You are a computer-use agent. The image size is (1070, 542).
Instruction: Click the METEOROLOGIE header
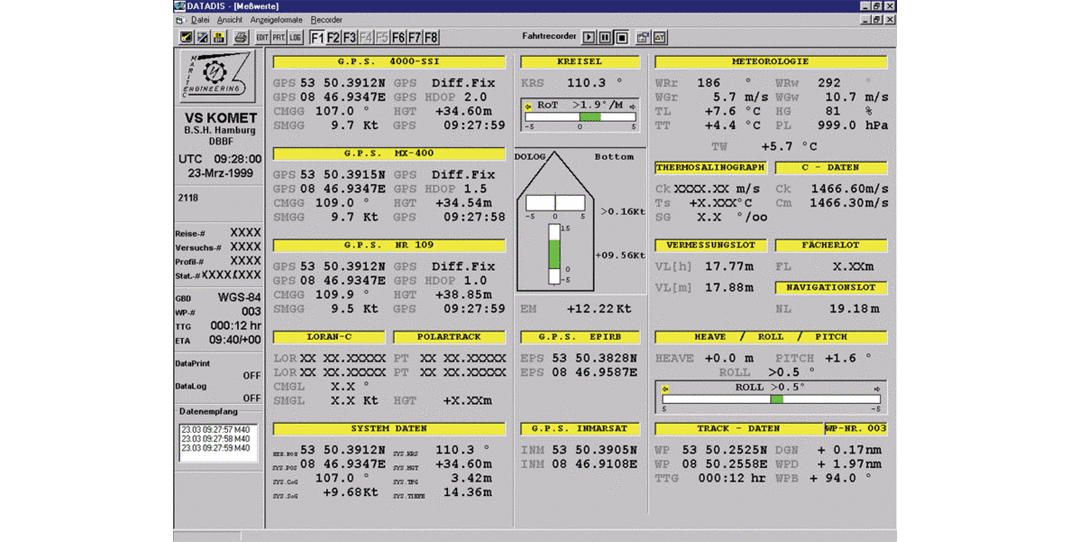pyautogui.click(x=770, y=62)
